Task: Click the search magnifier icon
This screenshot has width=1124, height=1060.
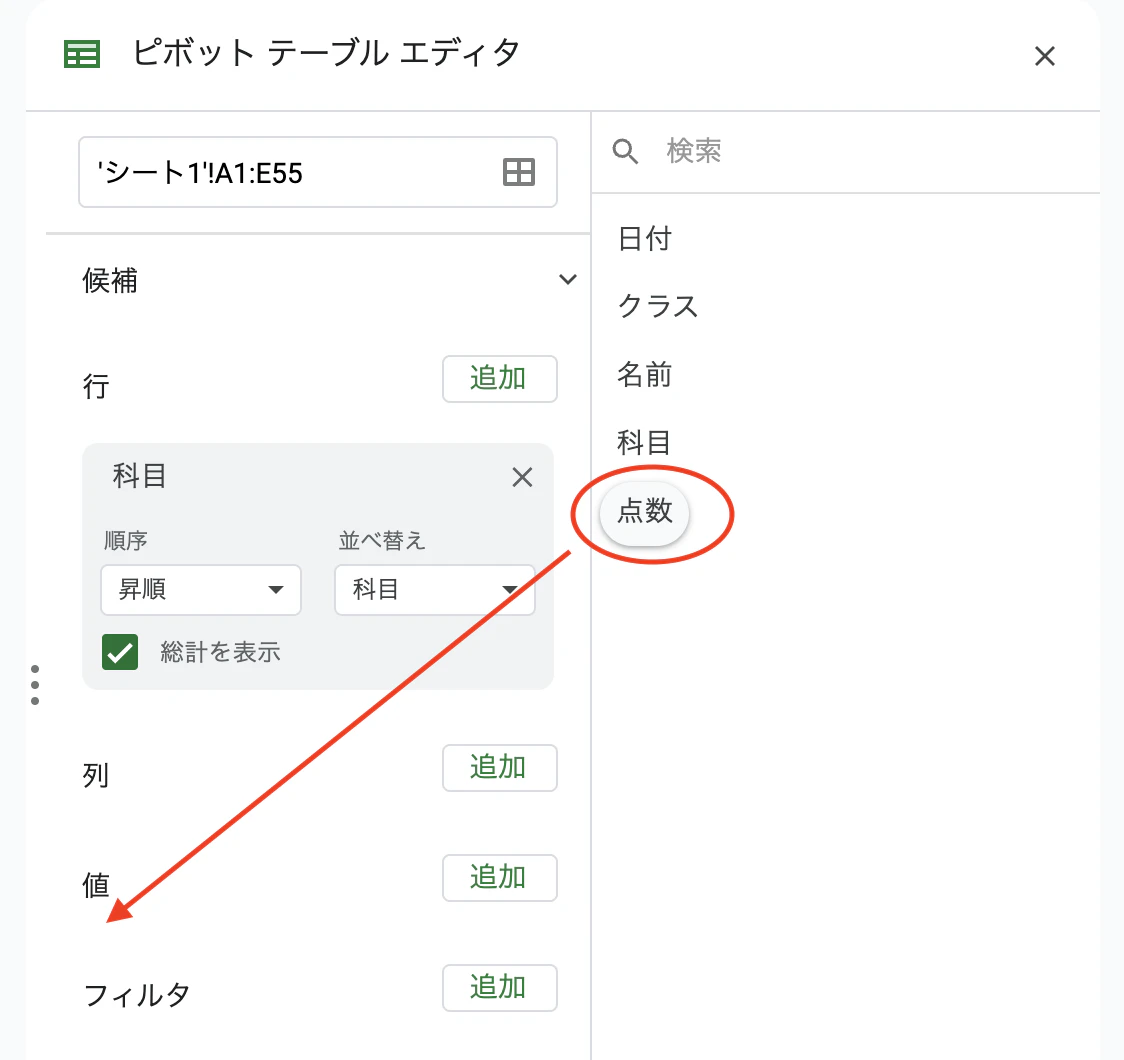Action: (625, 152)
